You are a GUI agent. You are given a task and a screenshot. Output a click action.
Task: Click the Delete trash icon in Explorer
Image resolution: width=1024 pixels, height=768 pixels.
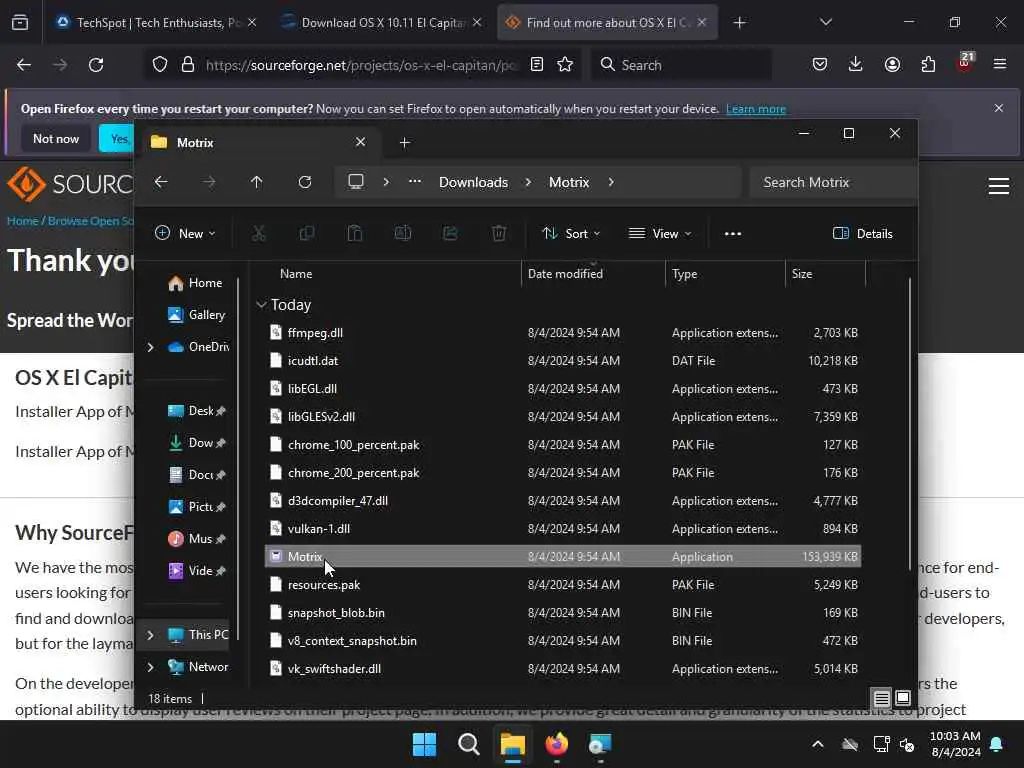[x=499, y=233]
